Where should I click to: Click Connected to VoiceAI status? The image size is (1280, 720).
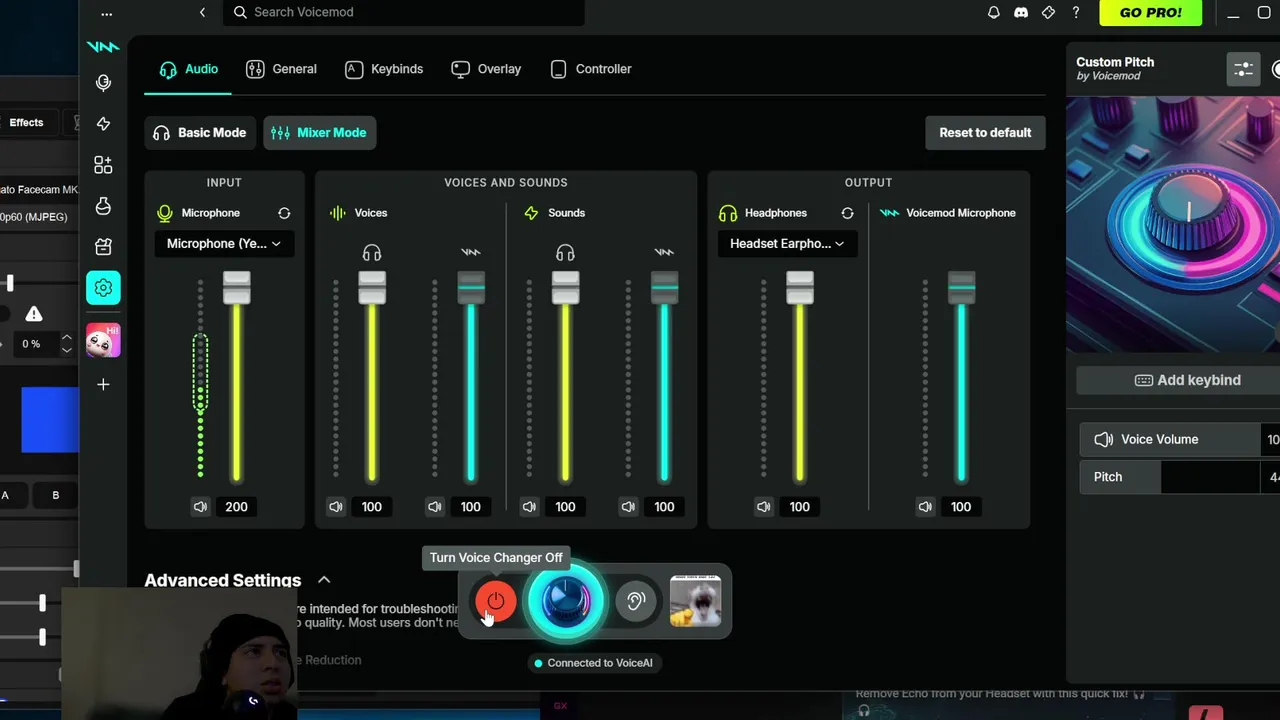pos(594,663)
